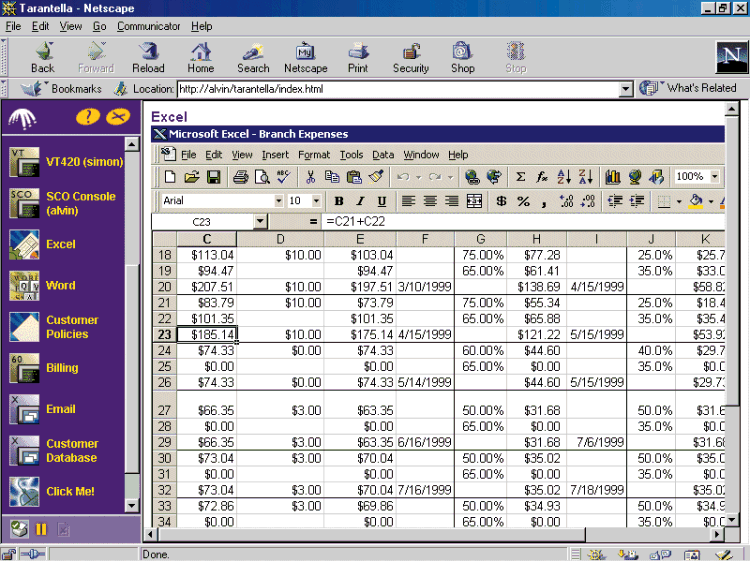The width and height of the screenshot is (750, 562).
Task: Apply the Percent Style icon
Action: [x=523, y=201]
